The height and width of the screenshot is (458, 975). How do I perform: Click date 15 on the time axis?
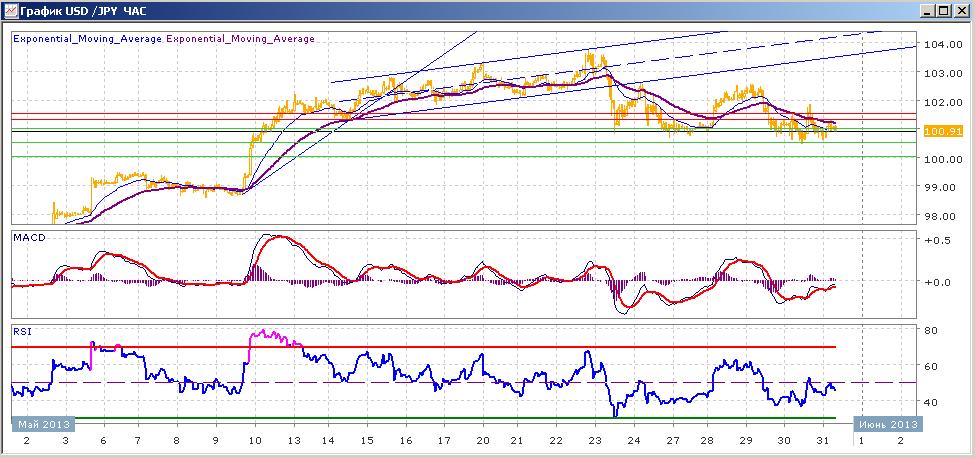coord(367,440)
